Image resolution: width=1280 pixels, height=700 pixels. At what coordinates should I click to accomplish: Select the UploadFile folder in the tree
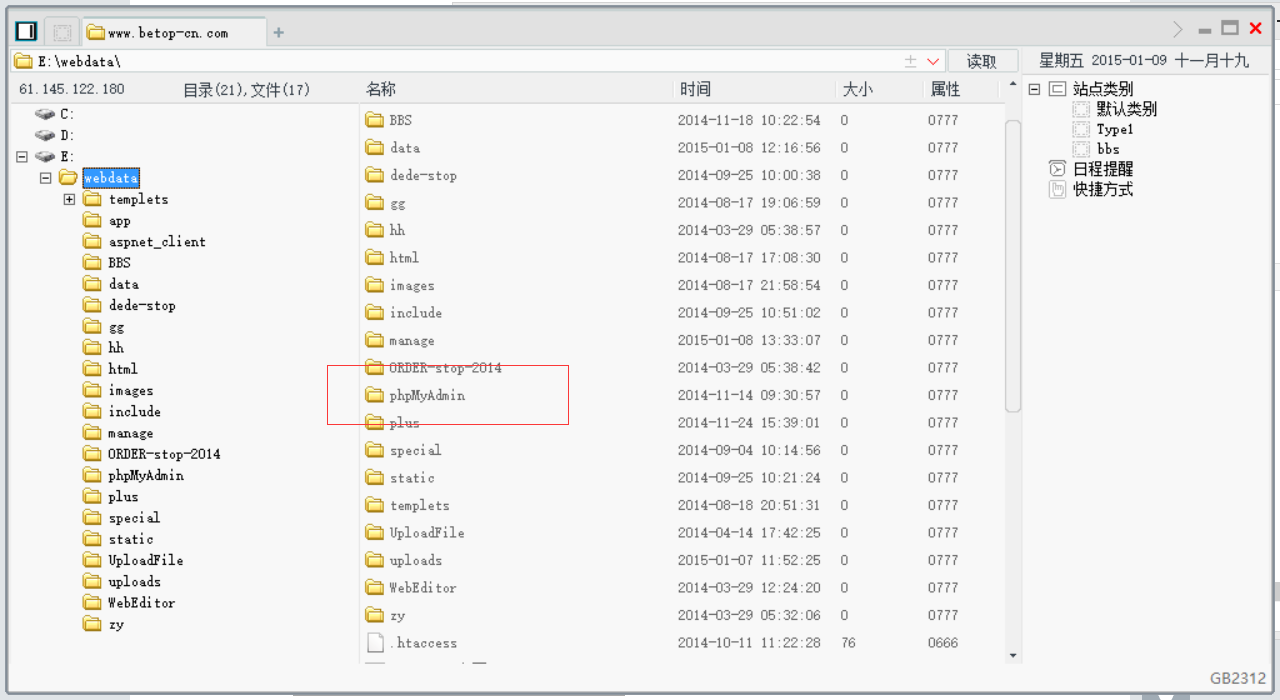[146, 560]
